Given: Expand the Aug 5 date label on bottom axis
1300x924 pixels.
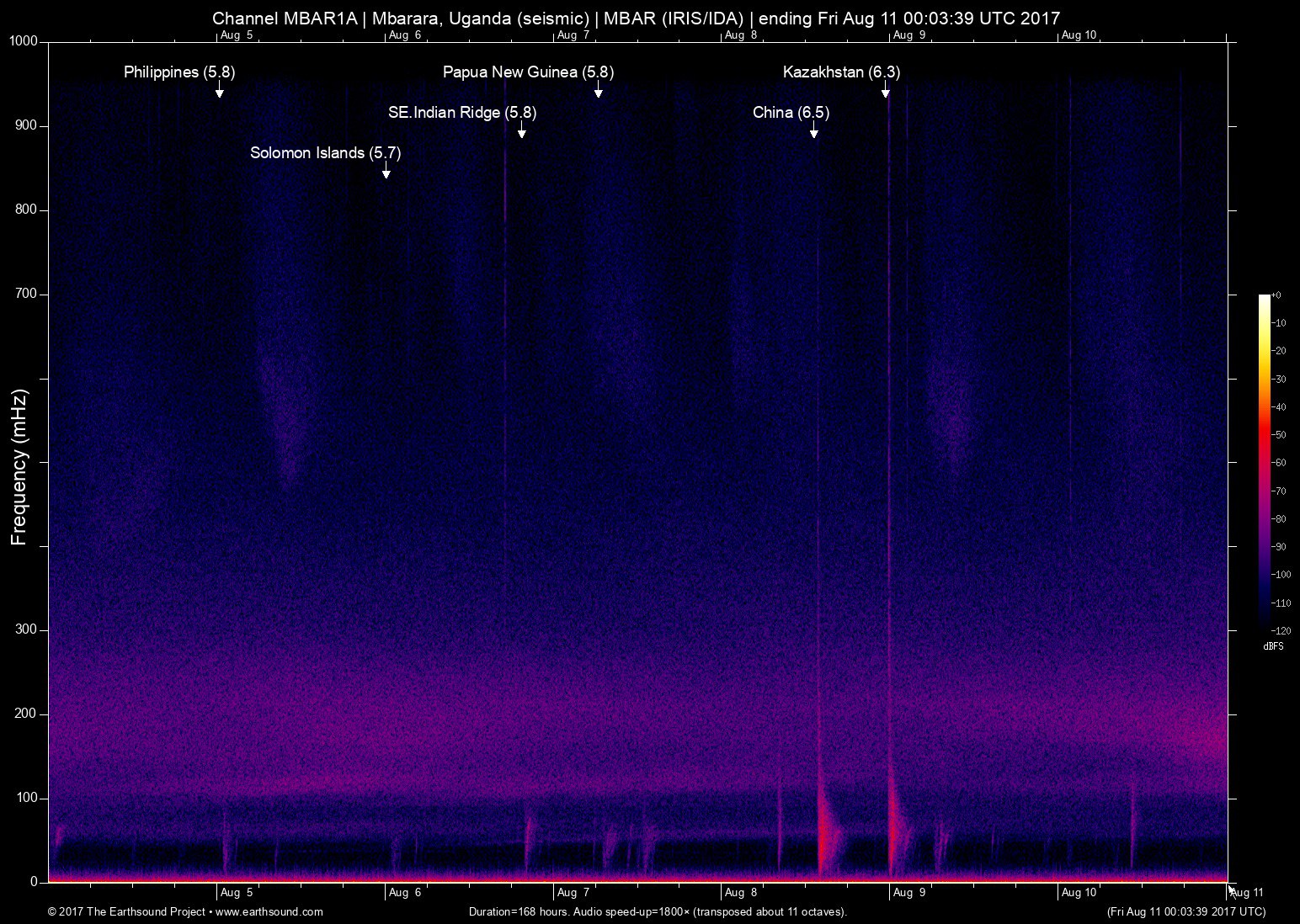Looking at the screenshot, I should point(238,892).
